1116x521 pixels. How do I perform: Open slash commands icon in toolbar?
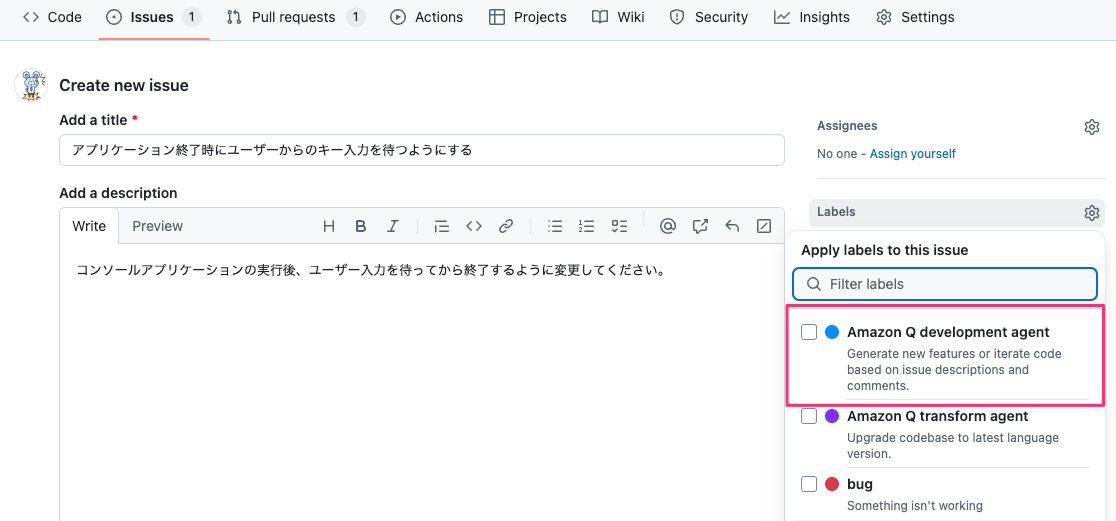[764, 226]
